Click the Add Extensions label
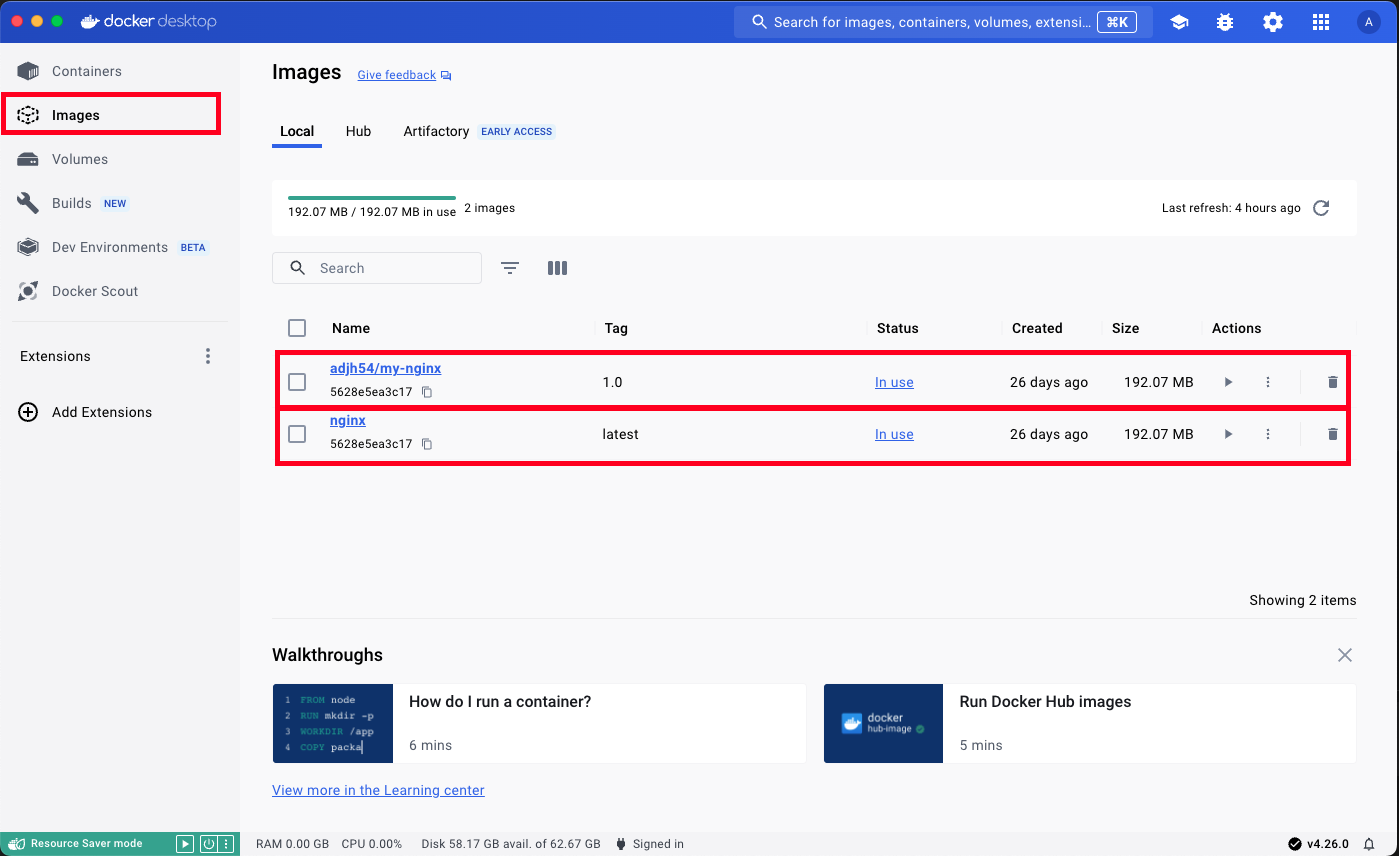The width and height of the screenshot is (1399, 856). [x=102, y=412]
